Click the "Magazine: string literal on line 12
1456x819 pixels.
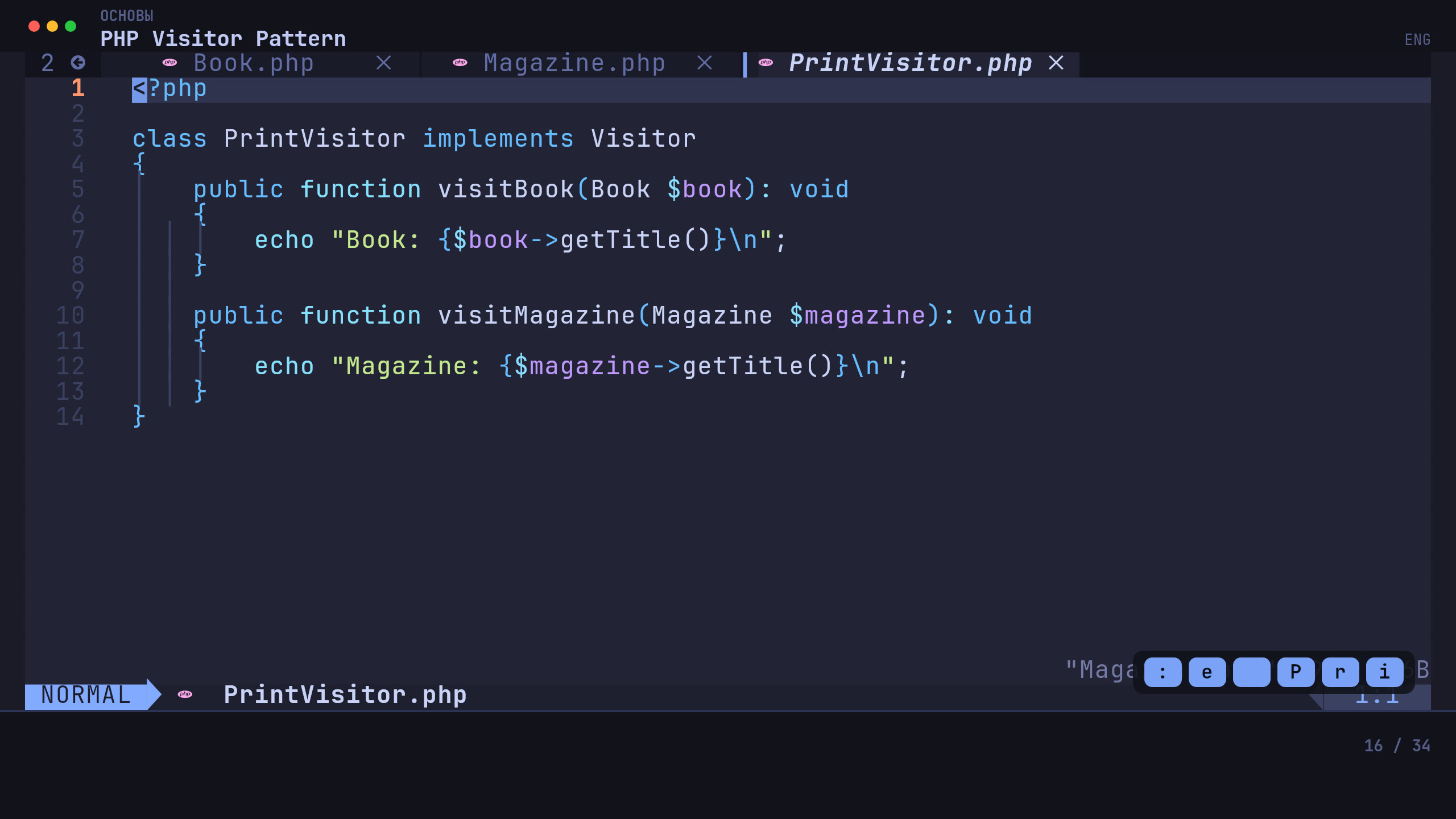point(407,366)
